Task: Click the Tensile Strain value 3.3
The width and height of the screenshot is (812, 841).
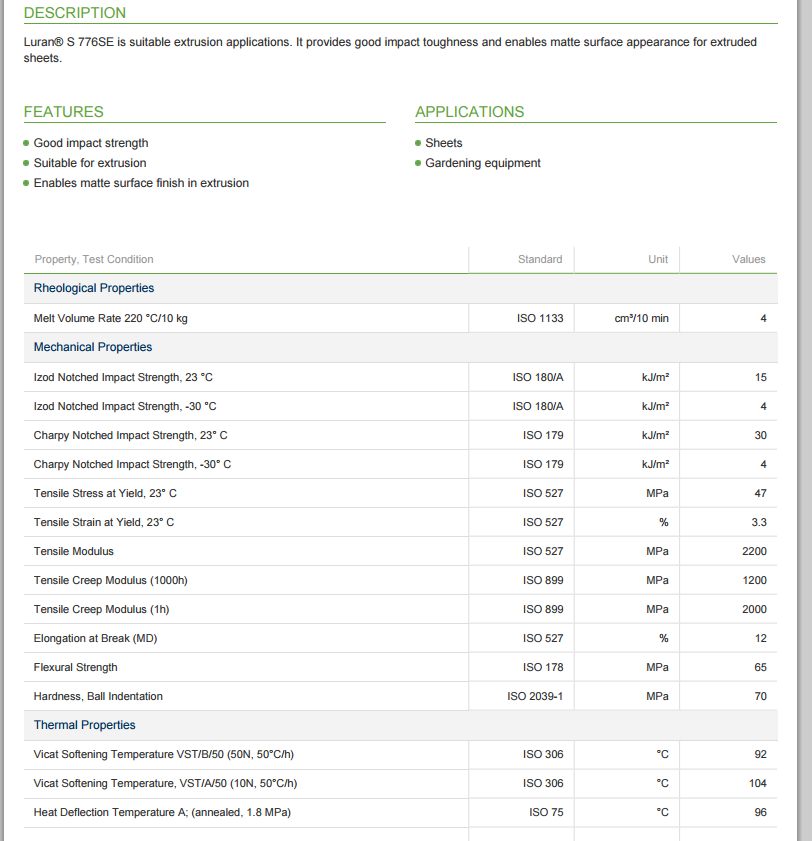Action: point(759,522)
